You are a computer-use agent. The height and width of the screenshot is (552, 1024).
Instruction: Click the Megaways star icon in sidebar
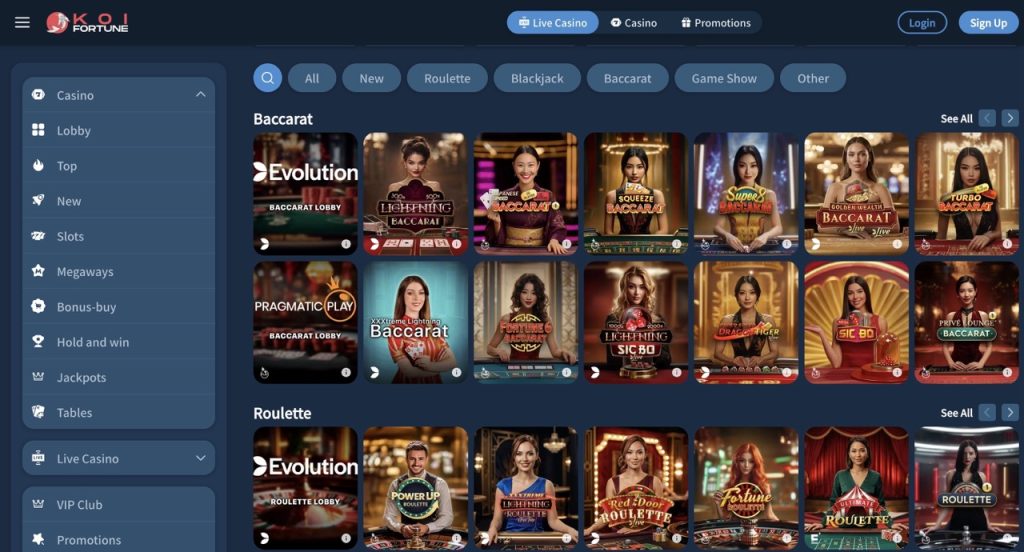pyautogui.click(x=39, y=271)
